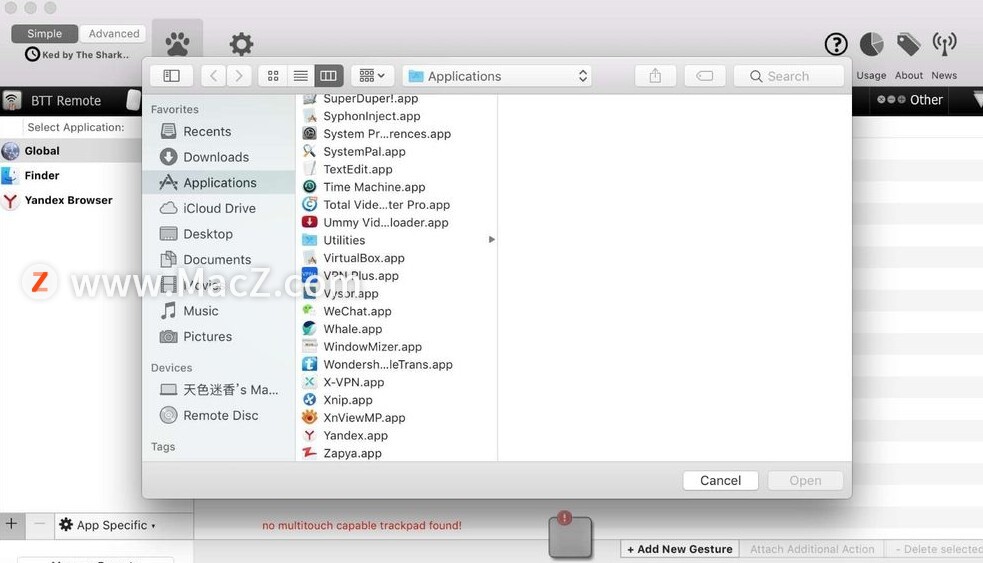Open the News antenna icon
The image size is (983, 563).
point(944,44)
